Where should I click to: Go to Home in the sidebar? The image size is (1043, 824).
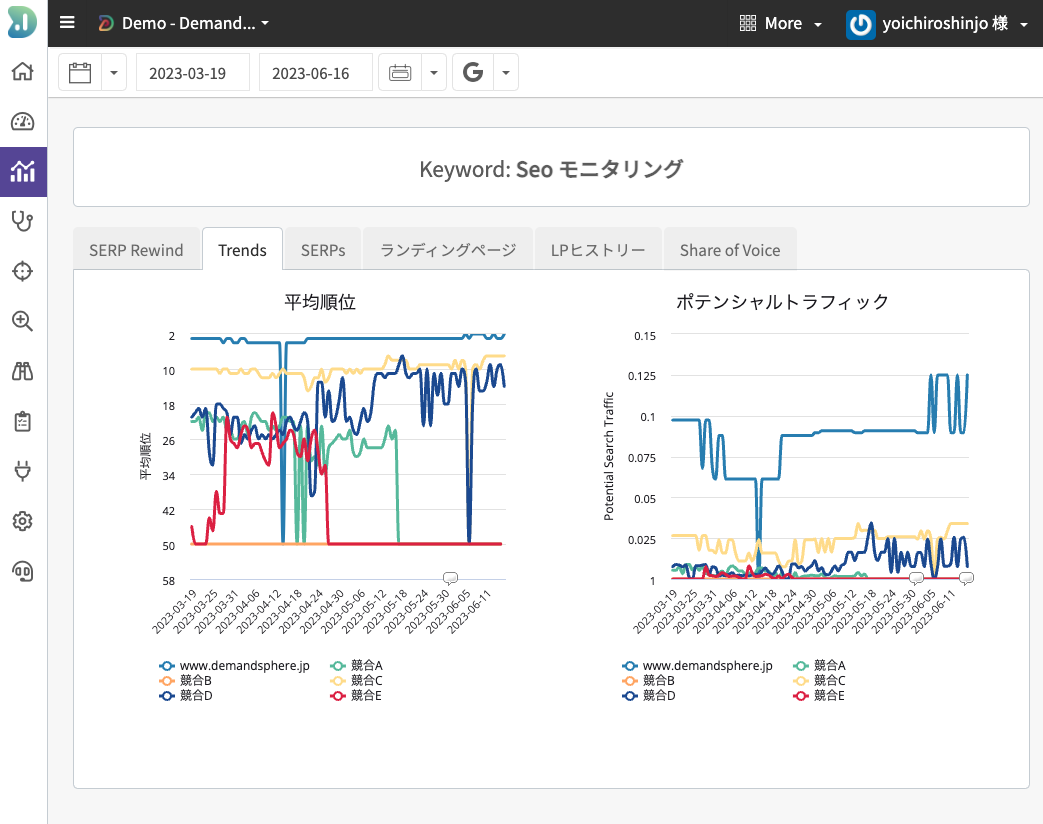23,71
